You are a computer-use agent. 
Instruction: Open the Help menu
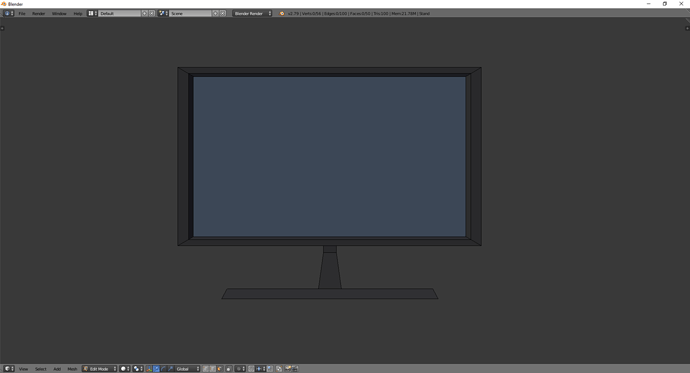click(x=77, y=13)
